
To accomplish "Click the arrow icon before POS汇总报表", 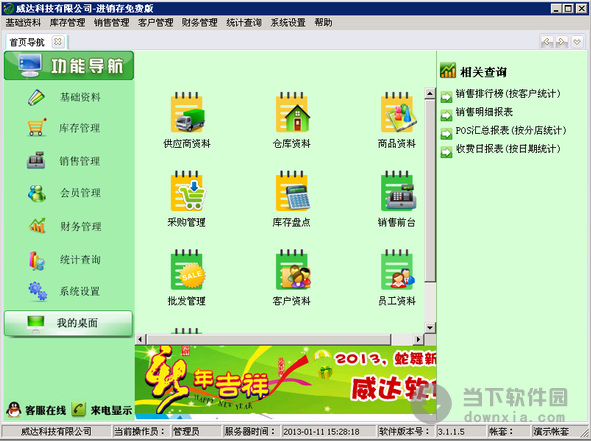I will (446, 133).
